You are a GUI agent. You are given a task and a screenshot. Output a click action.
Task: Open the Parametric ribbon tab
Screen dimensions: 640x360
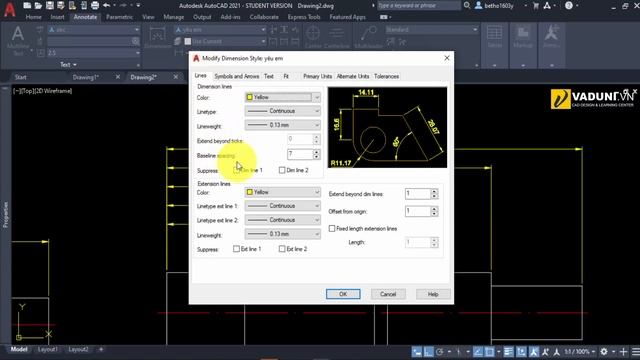click(x=119, y=17)
